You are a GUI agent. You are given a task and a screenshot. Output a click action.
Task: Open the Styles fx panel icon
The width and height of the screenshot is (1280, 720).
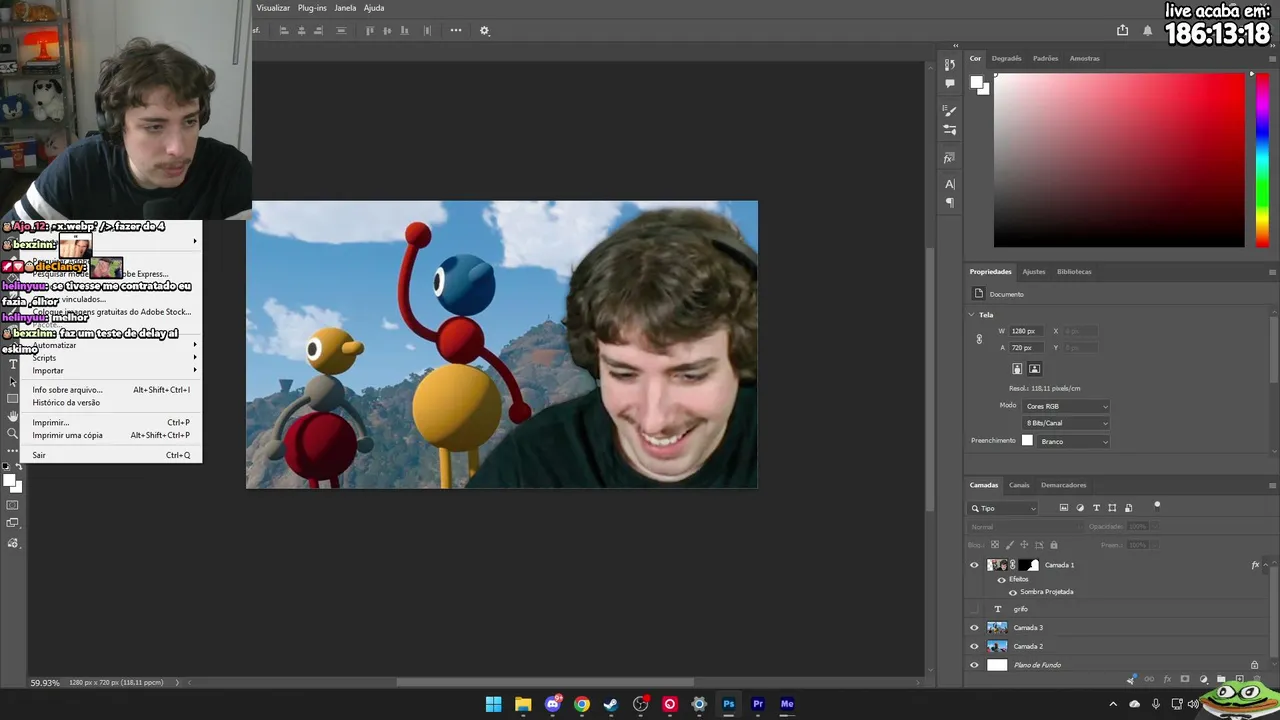click(x=950, y=158)
